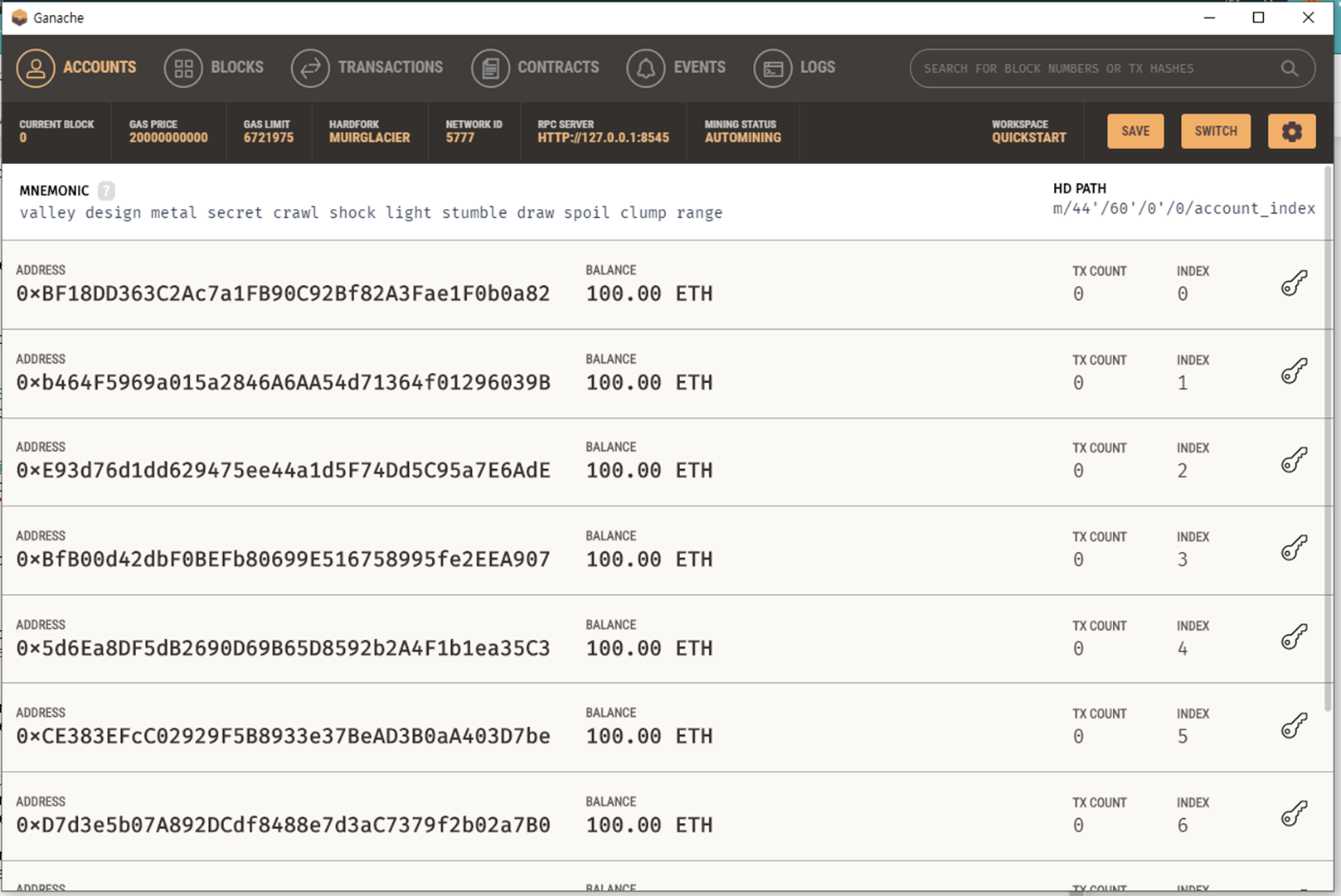Open the Transactions tab
The width and height of the screenshot is (1341, 896).
pyautogui.click(x=367, y=68)
